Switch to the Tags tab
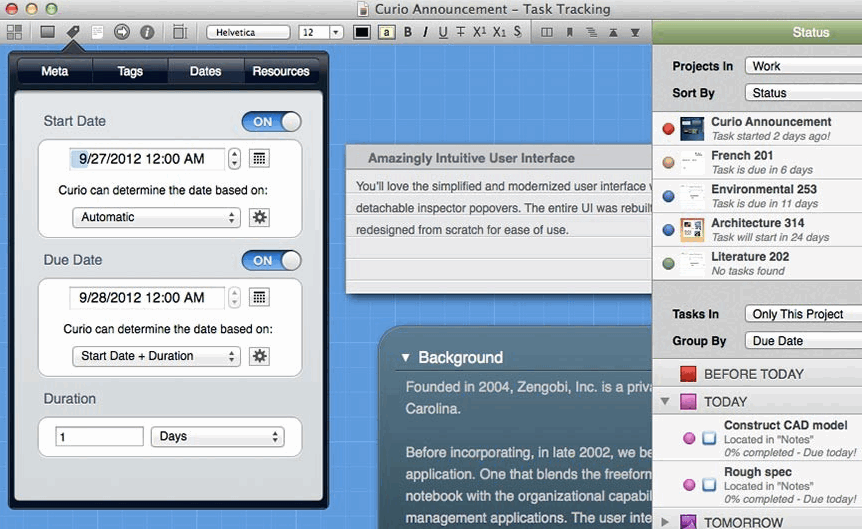The width and height of the screenshot is (862, 529). pyautogui.click(x=130, y=71)
